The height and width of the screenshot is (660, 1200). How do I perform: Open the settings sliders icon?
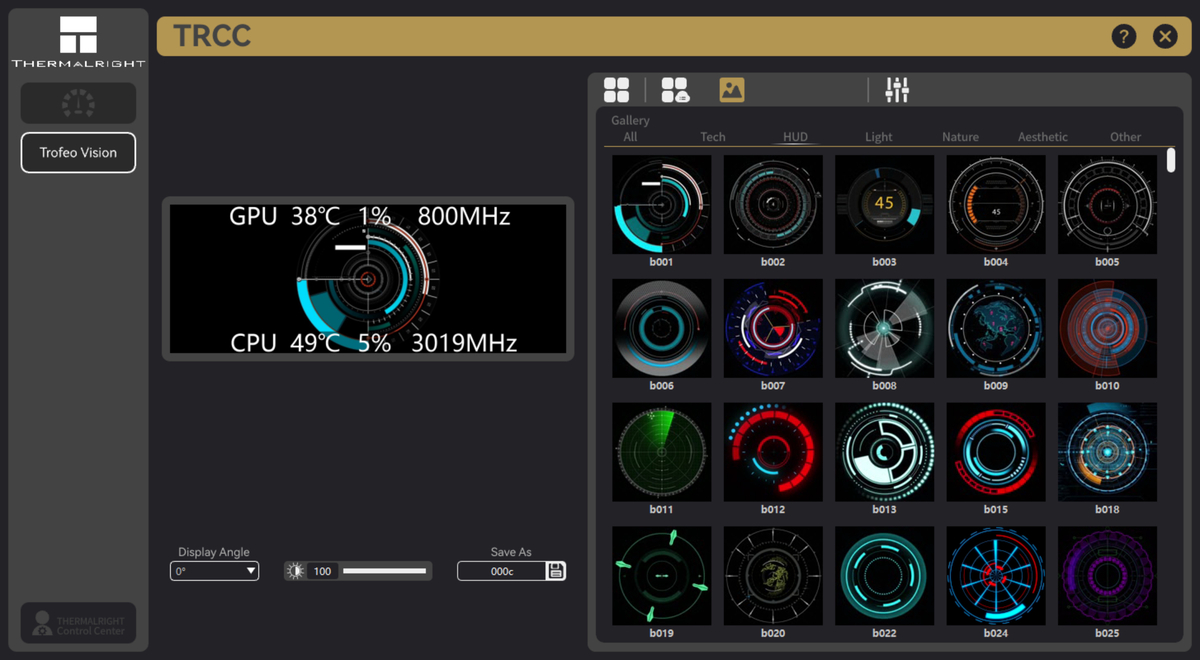(897, 90)
